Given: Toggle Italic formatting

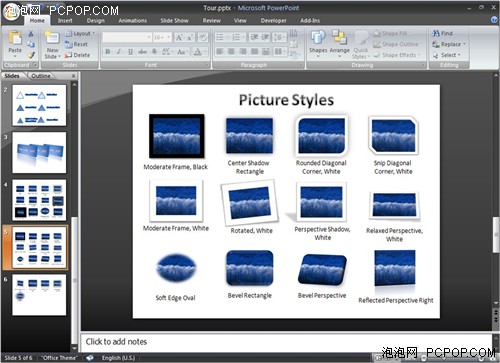Looking at the screenshot, I should [119, 52].
